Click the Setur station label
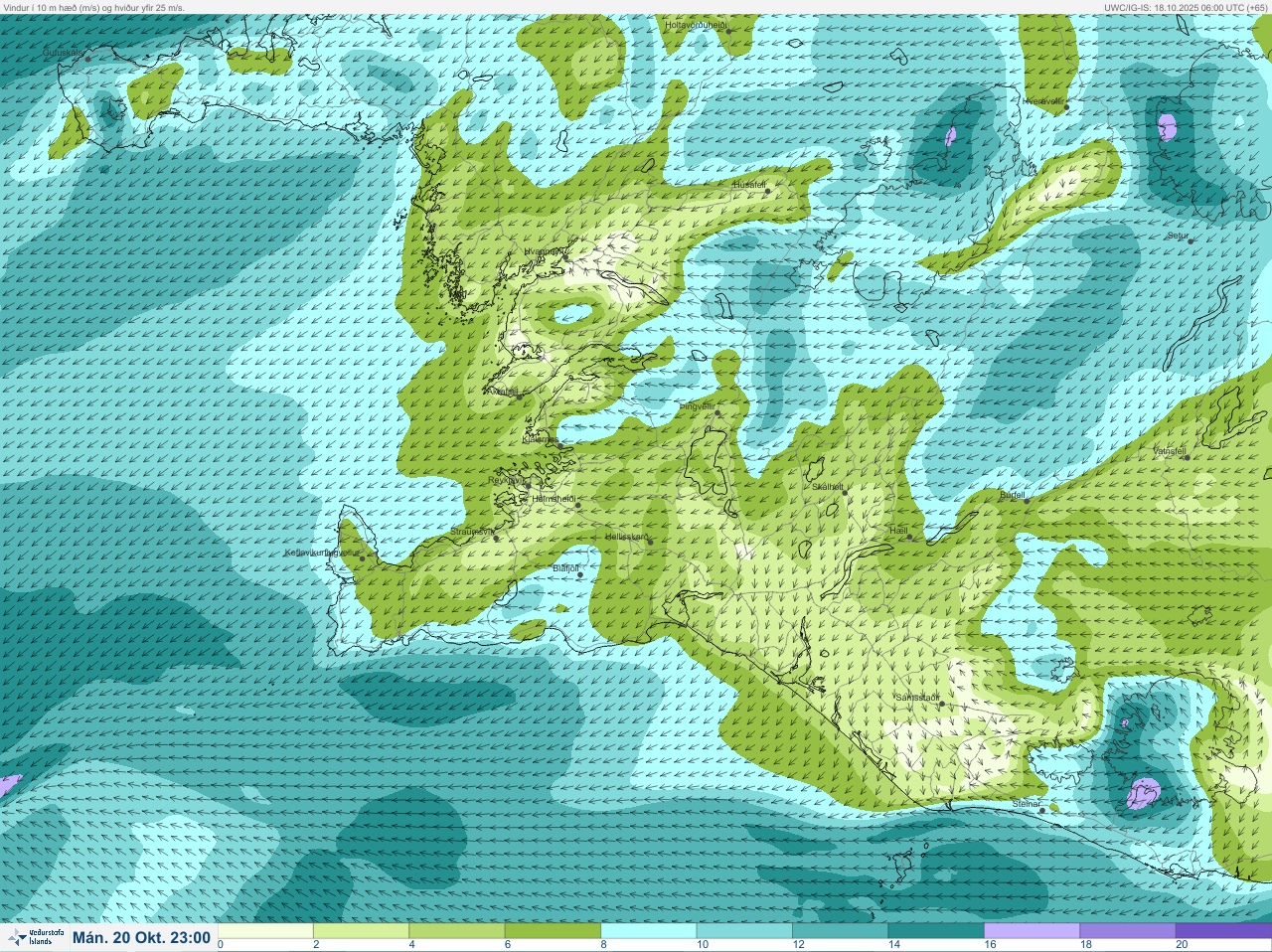 pyautogui.click(x=1178, y=236)
